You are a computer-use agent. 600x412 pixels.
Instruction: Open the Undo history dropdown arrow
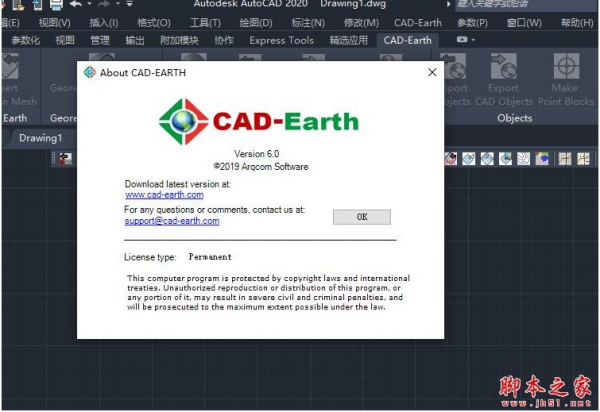tap(89, 4)
